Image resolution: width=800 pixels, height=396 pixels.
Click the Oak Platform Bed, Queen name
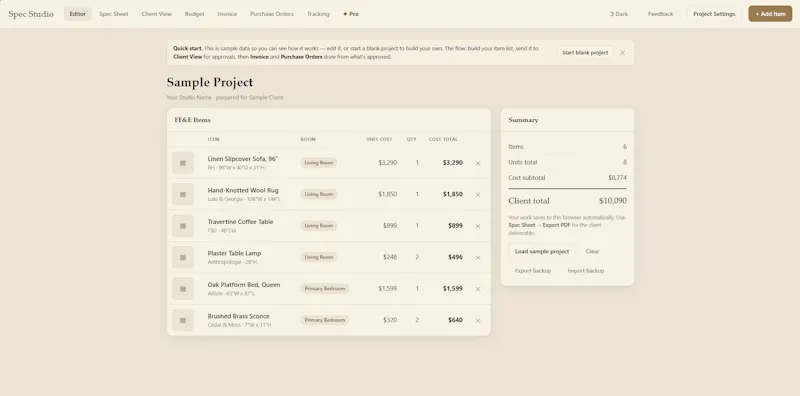tap(244, 285)
